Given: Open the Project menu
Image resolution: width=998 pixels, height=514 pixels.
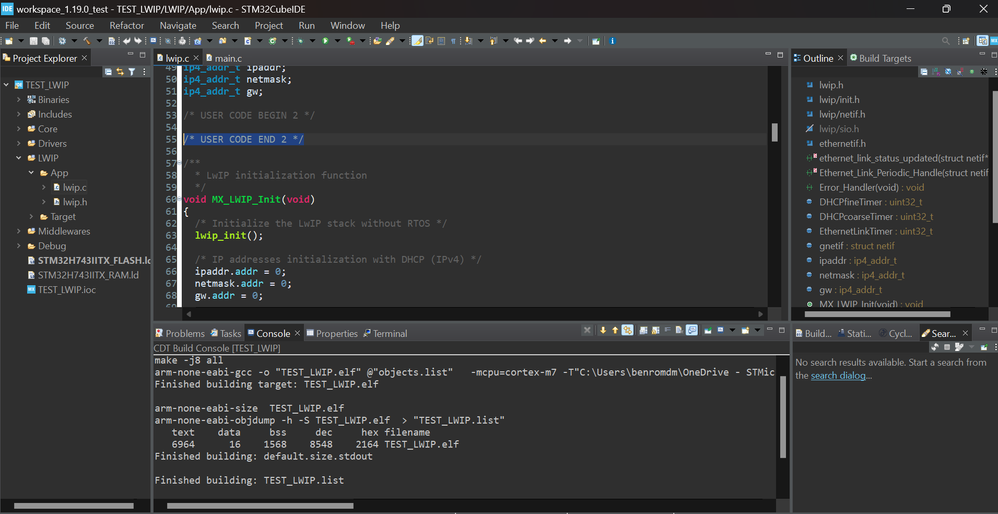Looking at the screenshot, I should tap(268, 25).
